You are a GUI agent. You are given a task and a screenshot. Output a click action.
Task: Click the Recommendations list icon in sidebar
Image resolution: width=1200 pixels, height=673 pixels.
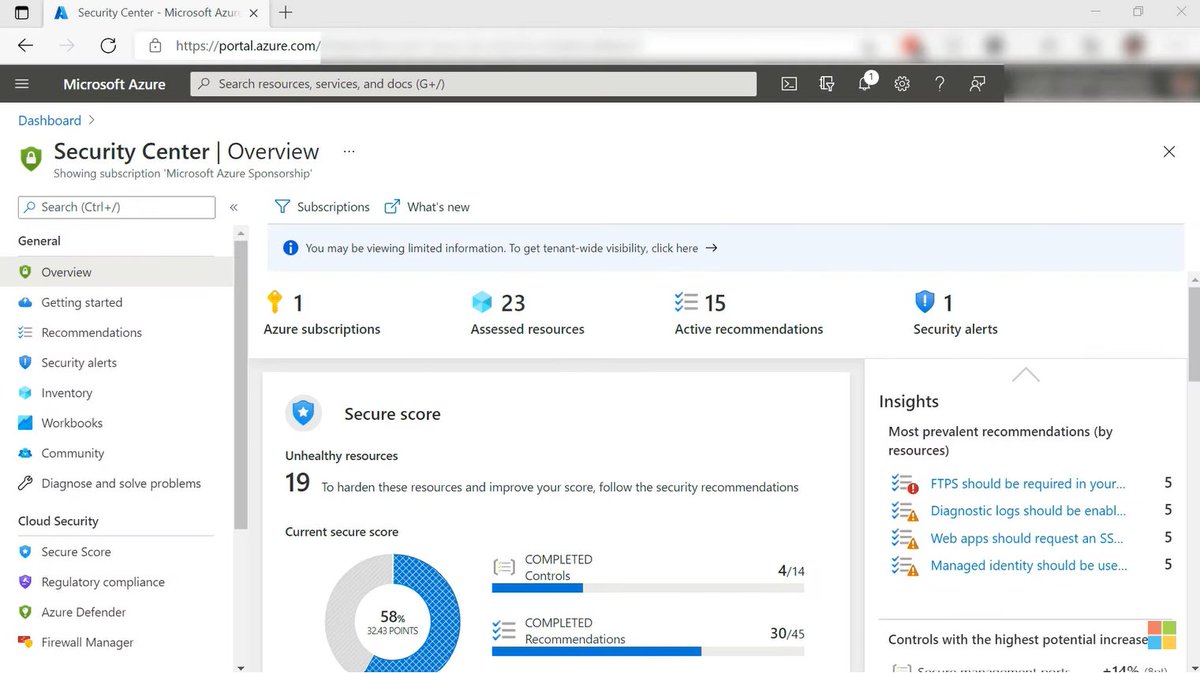(25, 332)
